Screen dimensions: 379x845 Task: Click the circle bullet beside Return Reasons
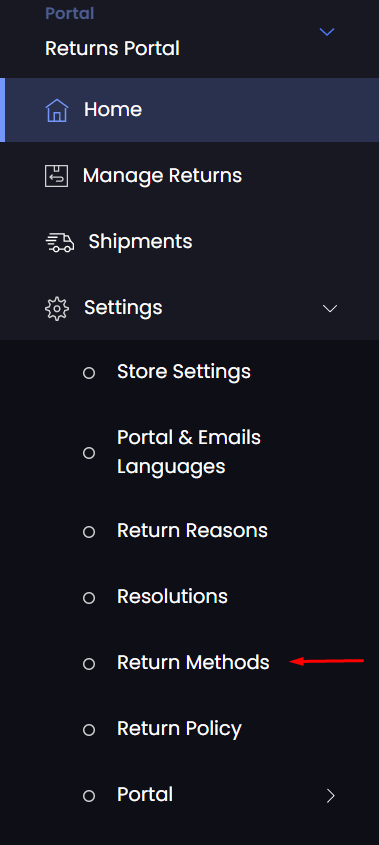click(89, 532)
